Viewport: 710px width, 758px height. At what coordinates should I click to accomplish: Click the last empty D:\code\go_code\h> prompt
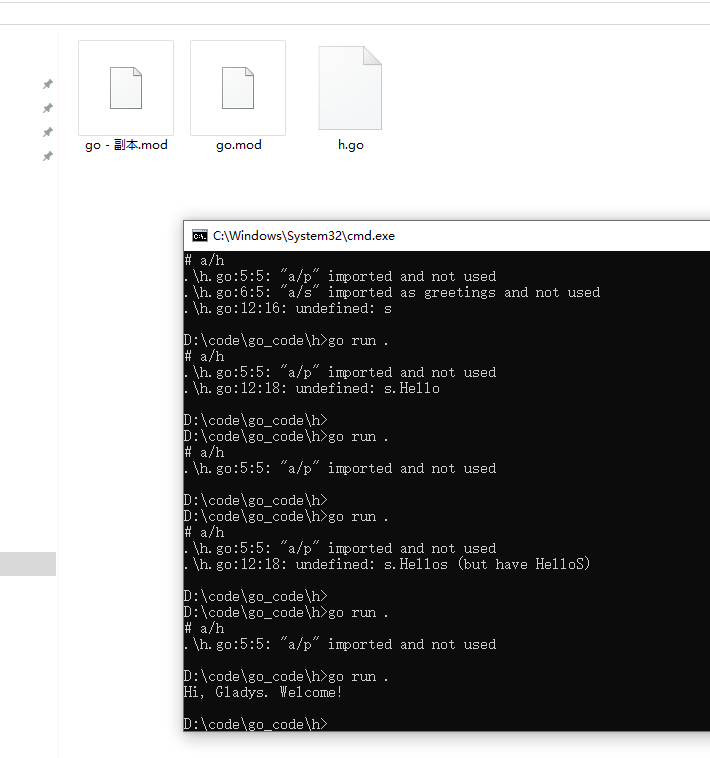255,724
